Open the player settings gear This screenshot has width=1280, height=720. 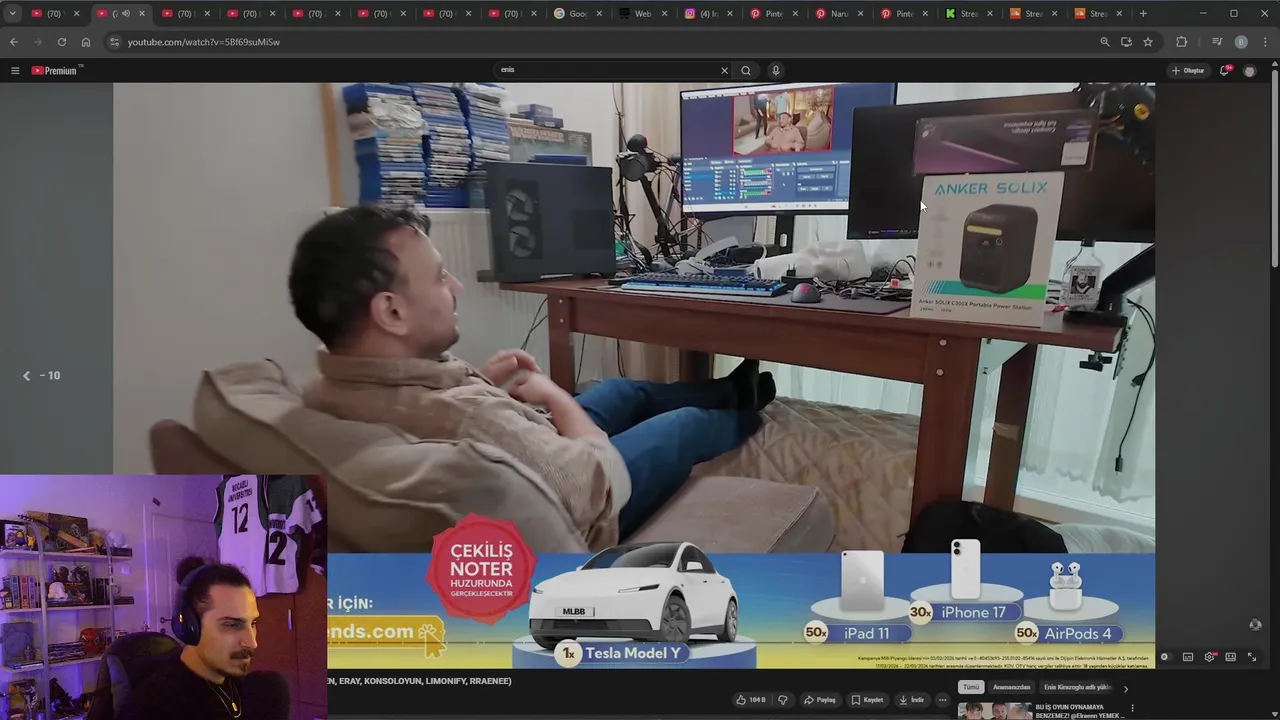coord(1209,657)
